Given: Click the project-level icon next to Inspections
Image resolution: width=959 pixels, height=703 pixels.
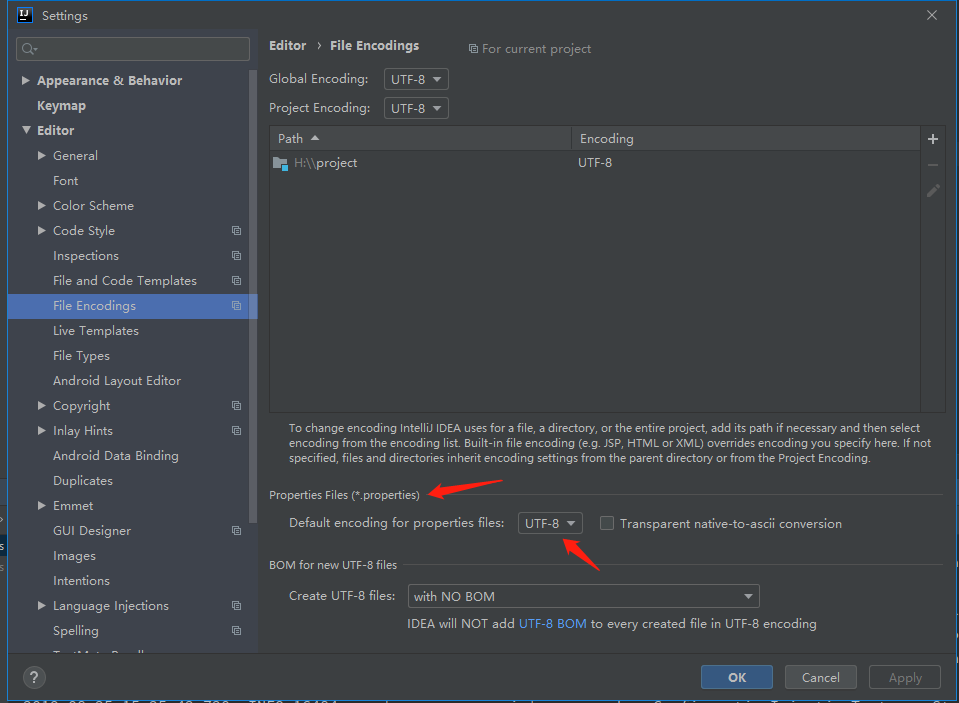Looking at the screenshot, I should tap(237, 256).
